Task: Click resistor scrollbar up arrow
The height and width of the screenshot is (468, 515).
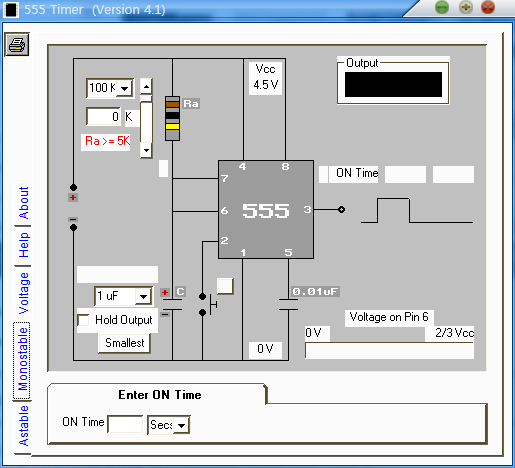Action: pyautogui.click(x=146, y=86)
